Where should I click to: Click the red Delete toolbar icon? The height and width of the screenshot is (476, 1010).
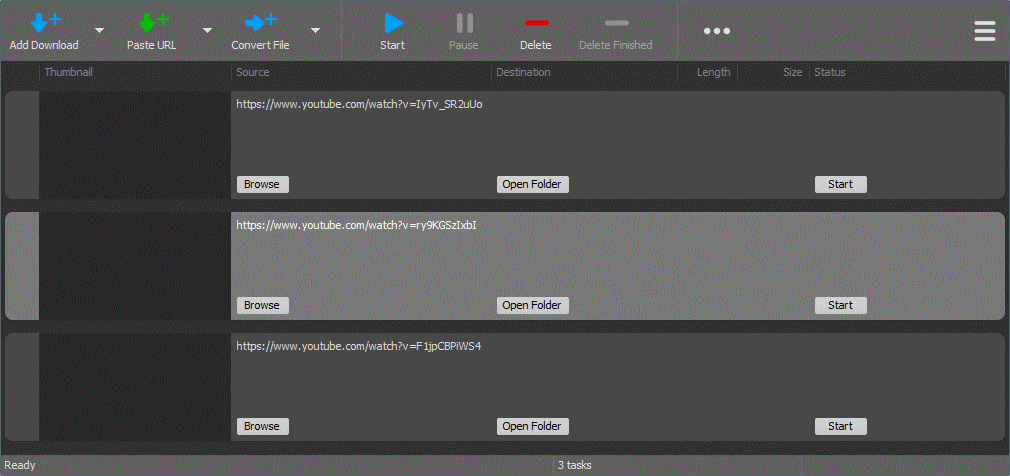click(x=537, y=23)
